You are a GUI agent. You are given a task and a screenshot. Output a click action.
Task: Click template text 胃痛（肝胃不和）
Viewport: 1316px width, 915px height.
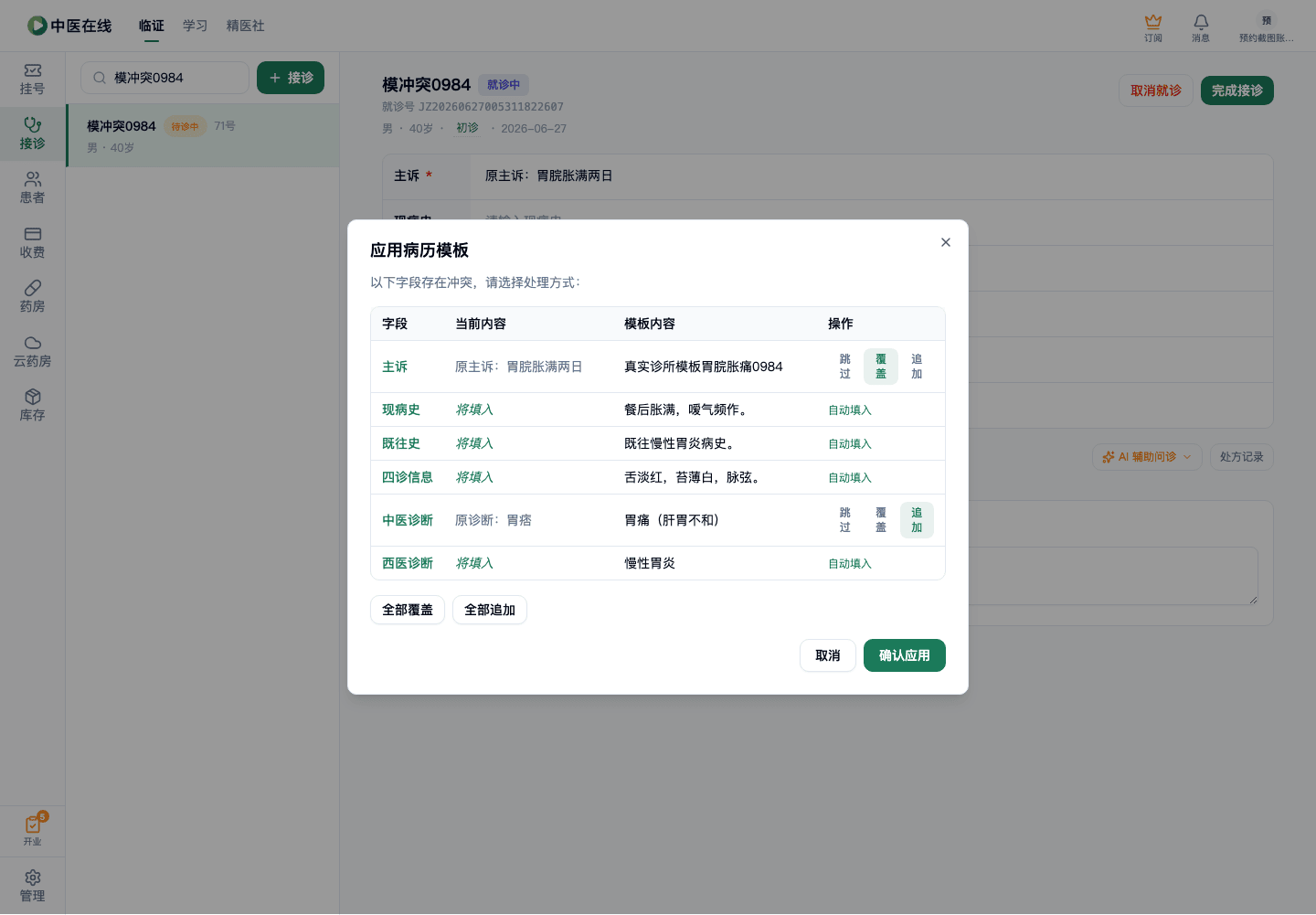point(674,520)
